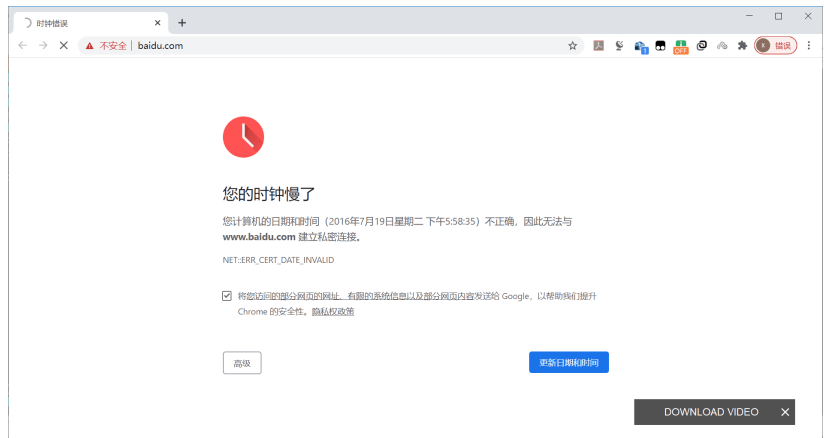Click the green extension marked OFF
Screen dimensions: 825x438
click(x=680, y=47)
